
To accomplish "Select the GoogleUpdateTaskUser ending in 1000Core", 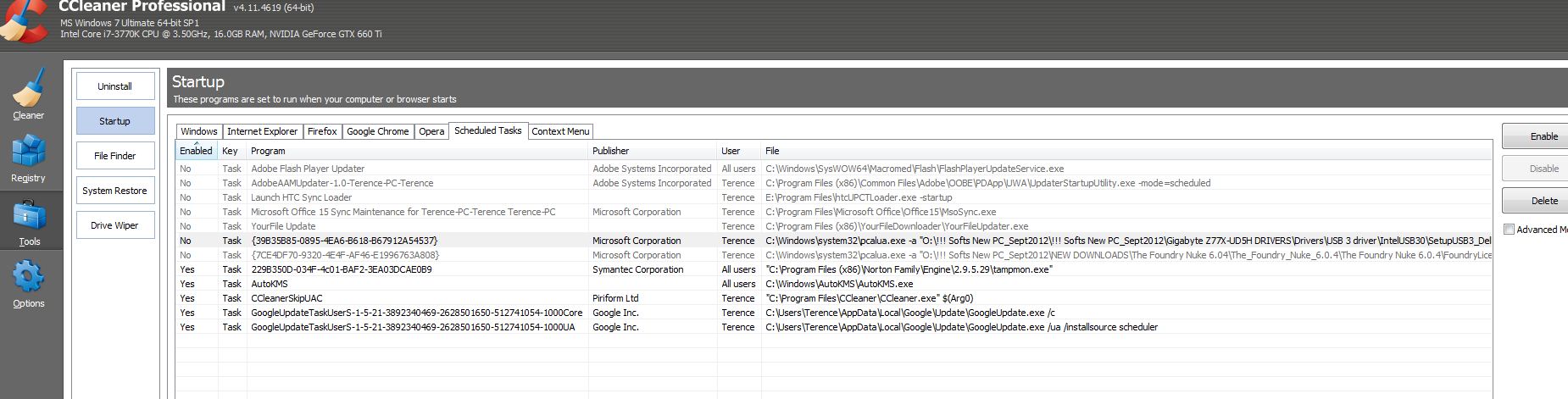I will [834, 313].
